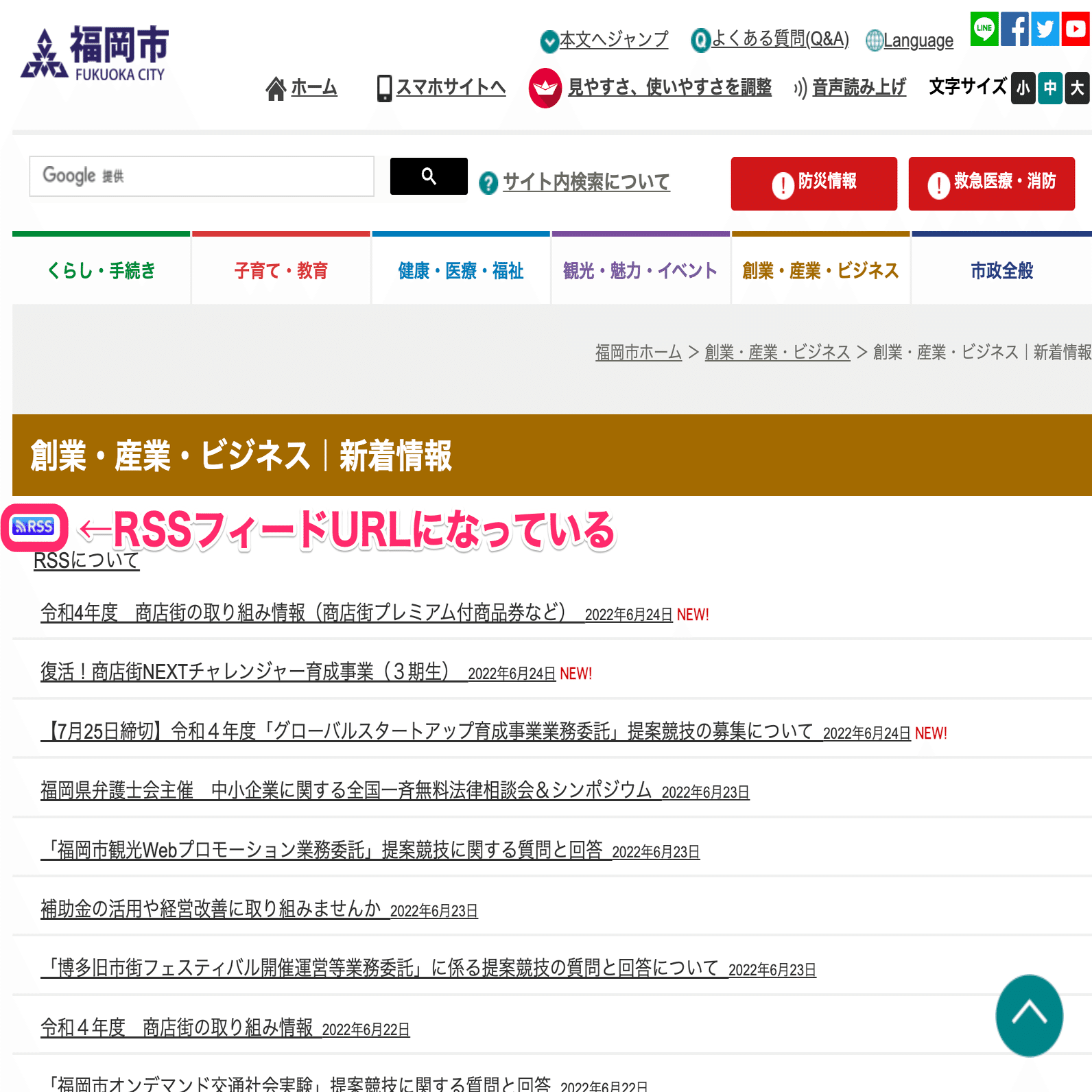Open the 子育て・教育 menu tab
The width and height of the screenshot is (1092, 1092).
(281, 268)
